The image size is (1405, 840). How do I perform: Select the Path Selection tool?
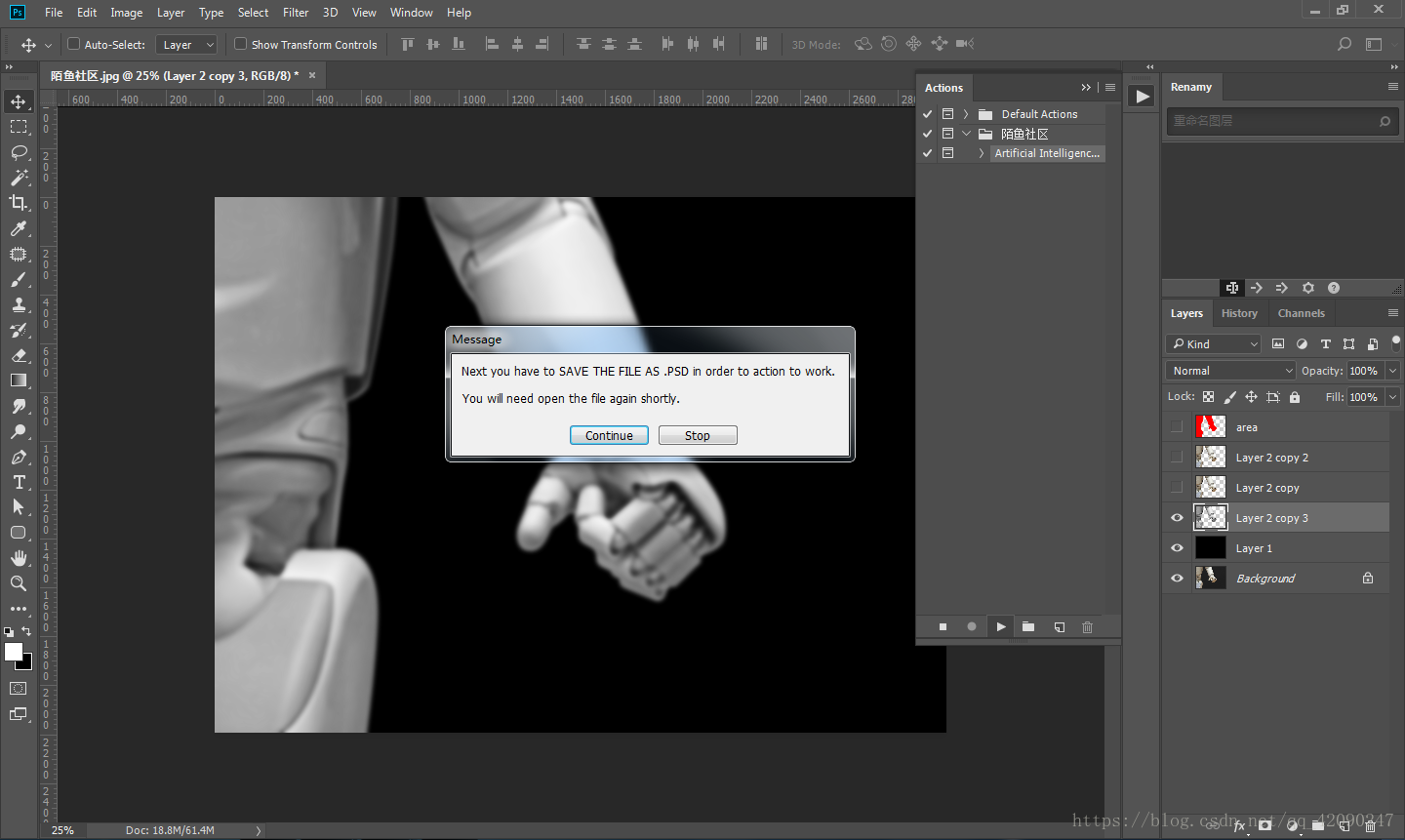pos(19,507)
